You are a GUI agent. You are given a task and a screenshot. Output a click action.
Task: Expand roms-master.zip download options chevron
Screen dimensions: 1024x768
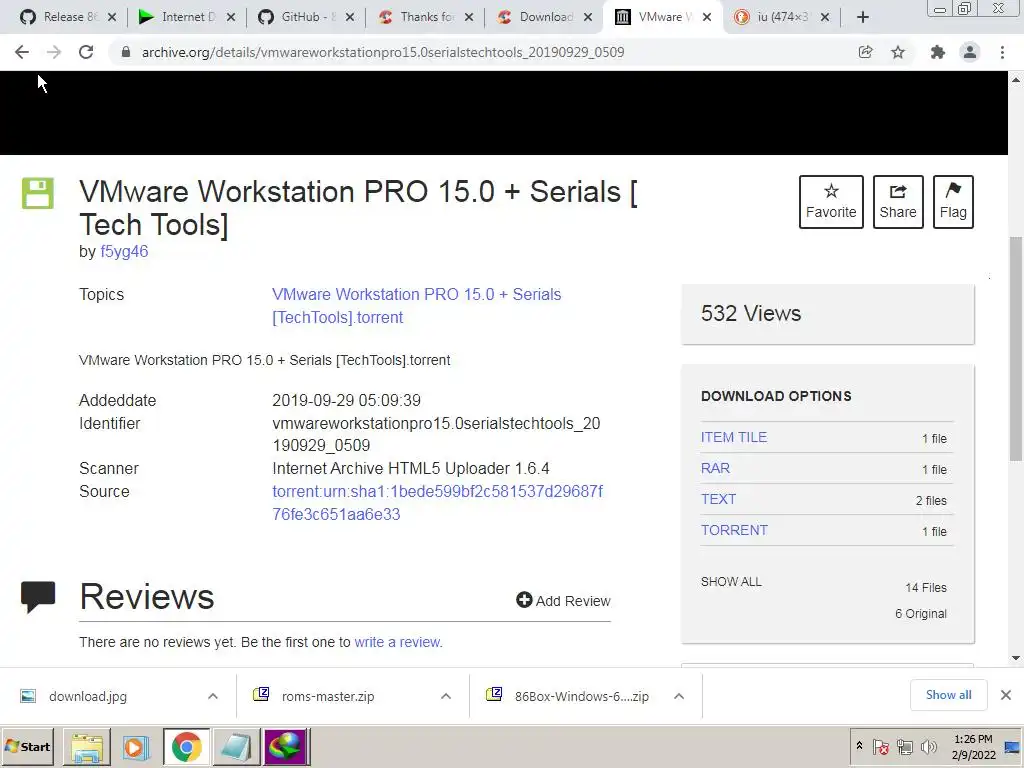446,696
